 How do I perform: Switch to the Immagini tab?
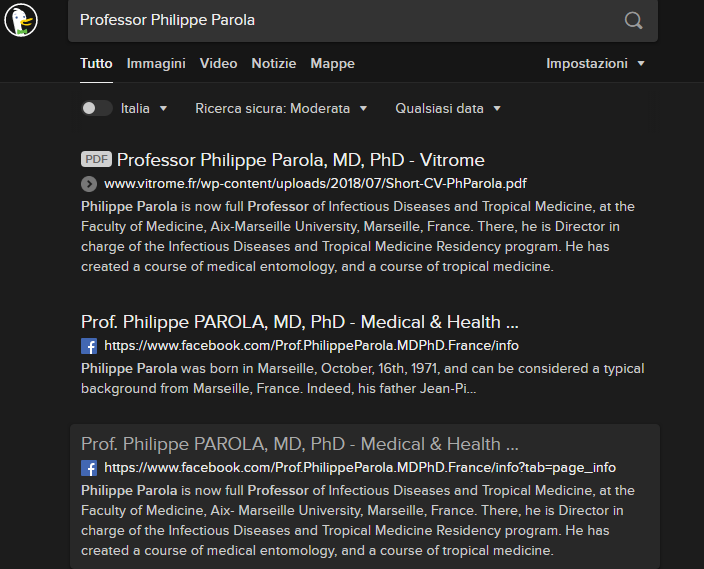click(156, 63)
